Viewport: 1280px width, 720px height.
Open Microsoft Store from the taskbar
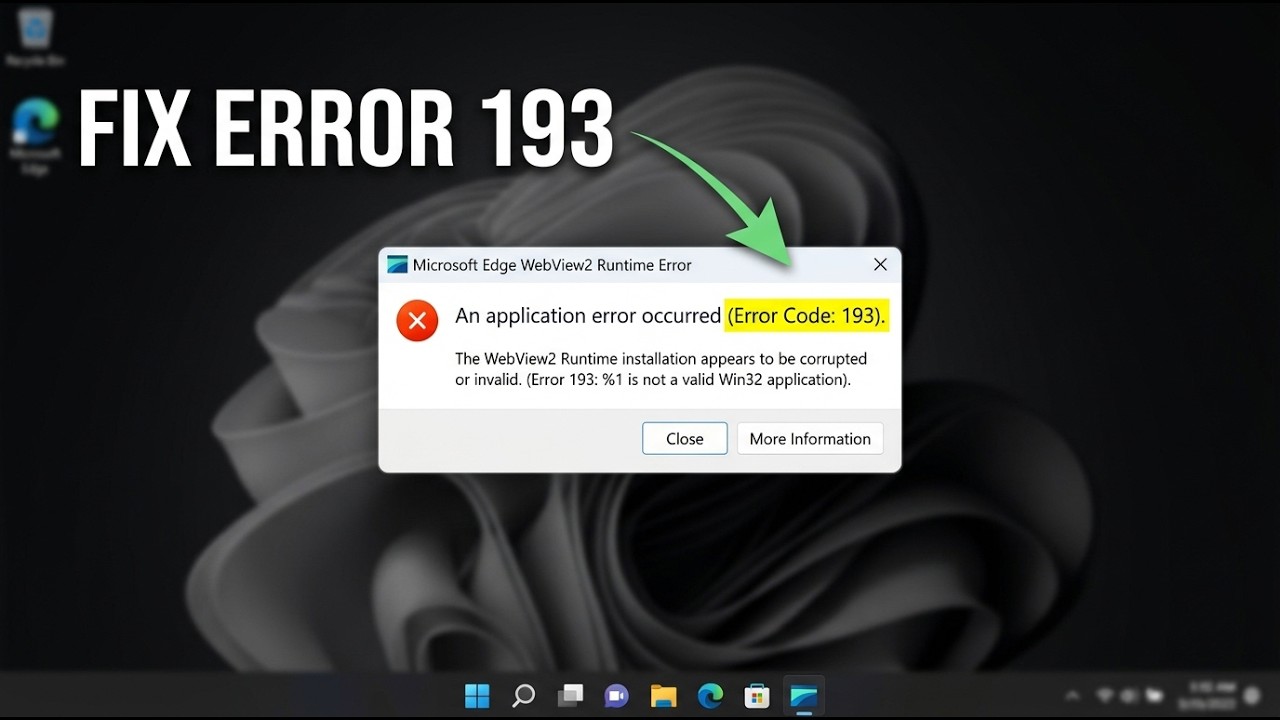757,695
